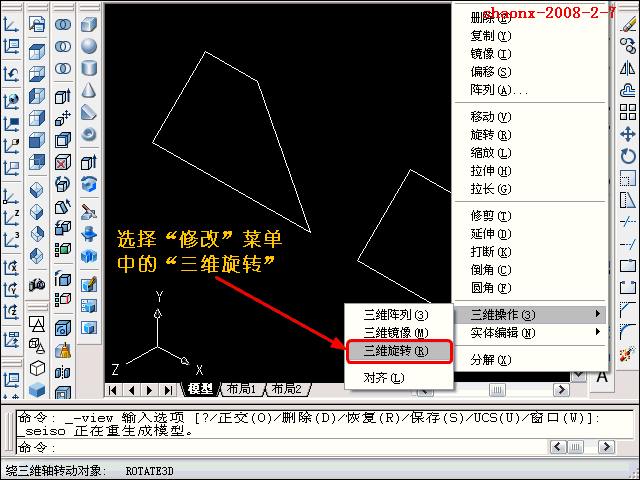Choose 三维旋转(R) in the submenu
640x480 pixels.
coord(399,351)
